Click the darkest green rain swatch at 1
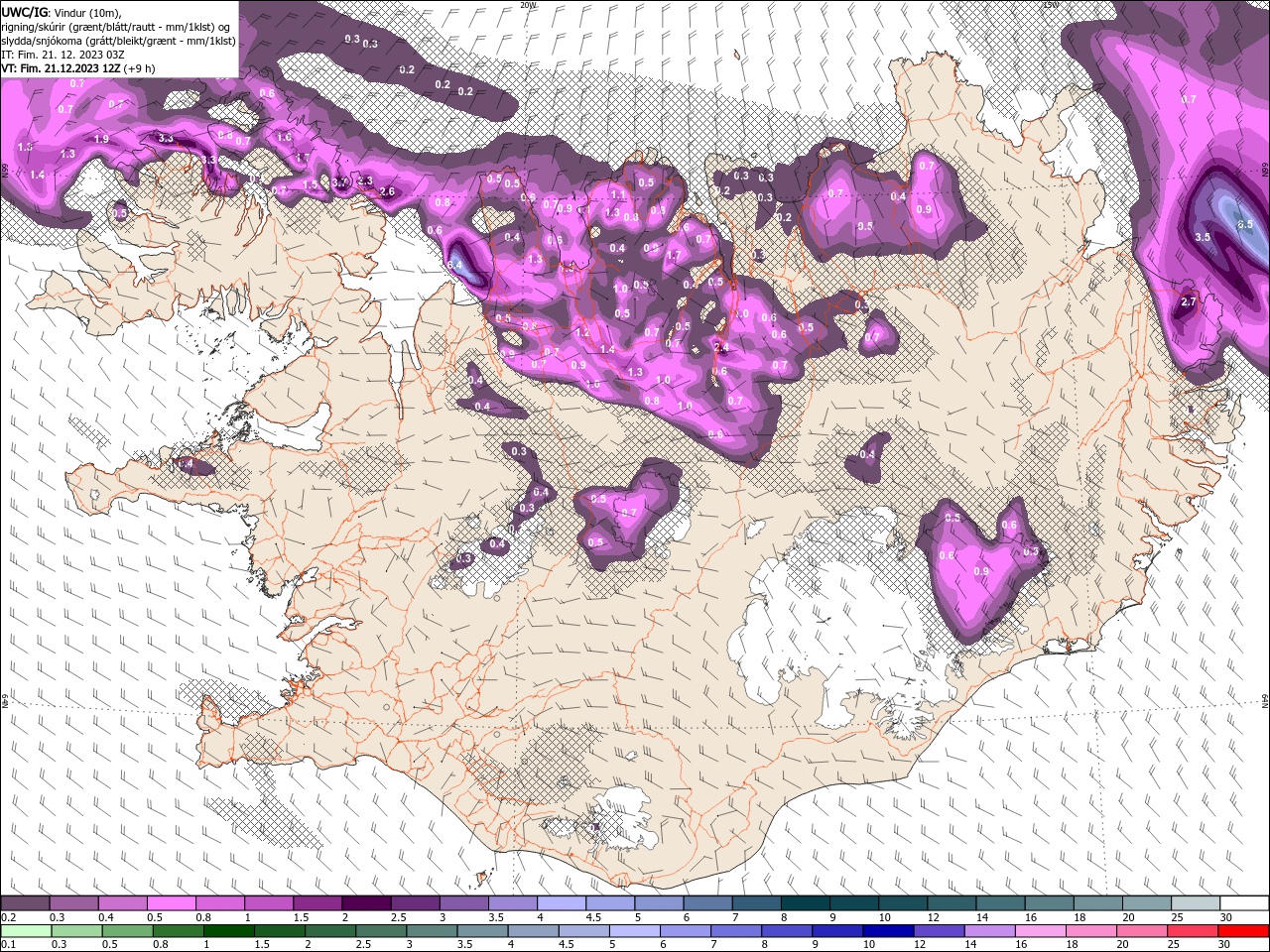 click(x=228, y=931)
